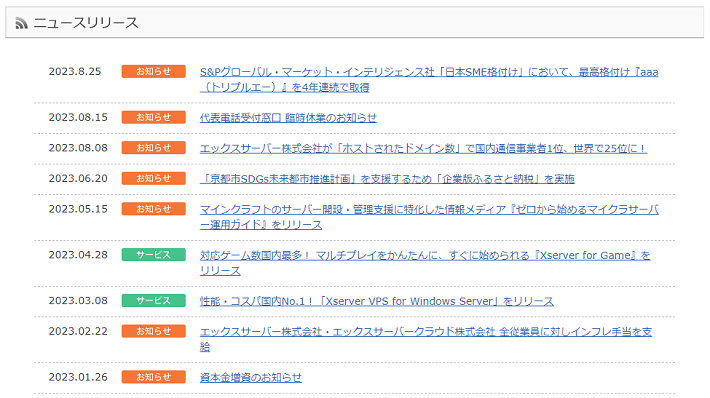Click the サービス tag on the 2023.04.28 row
This screenshot has width=710, height=398.
pyautogui.click(x=154, y=254)
